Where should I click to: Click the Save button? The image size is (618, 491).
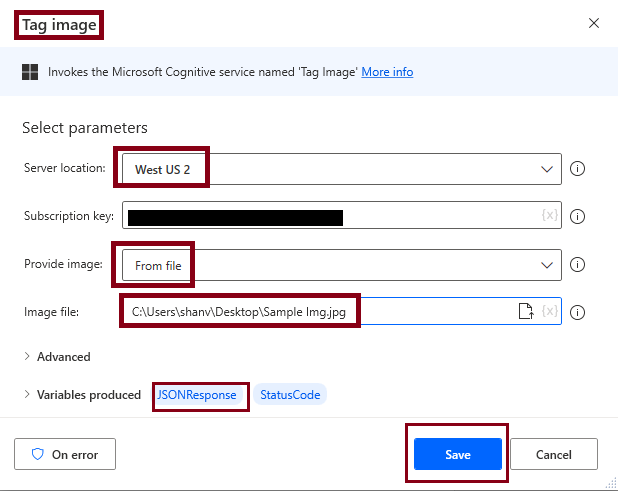point(457,454)
